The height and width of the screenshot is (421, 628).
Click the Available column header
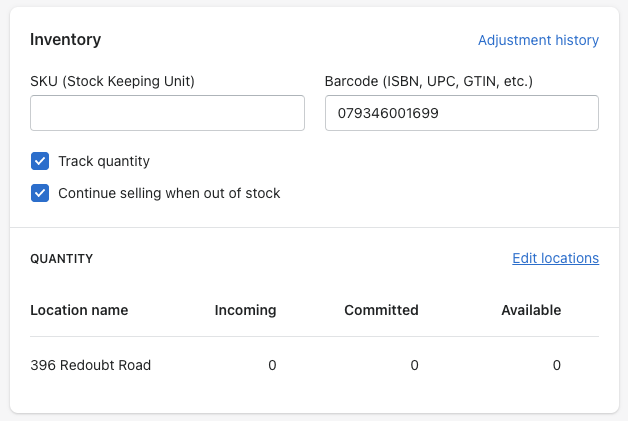click(531, 310)
